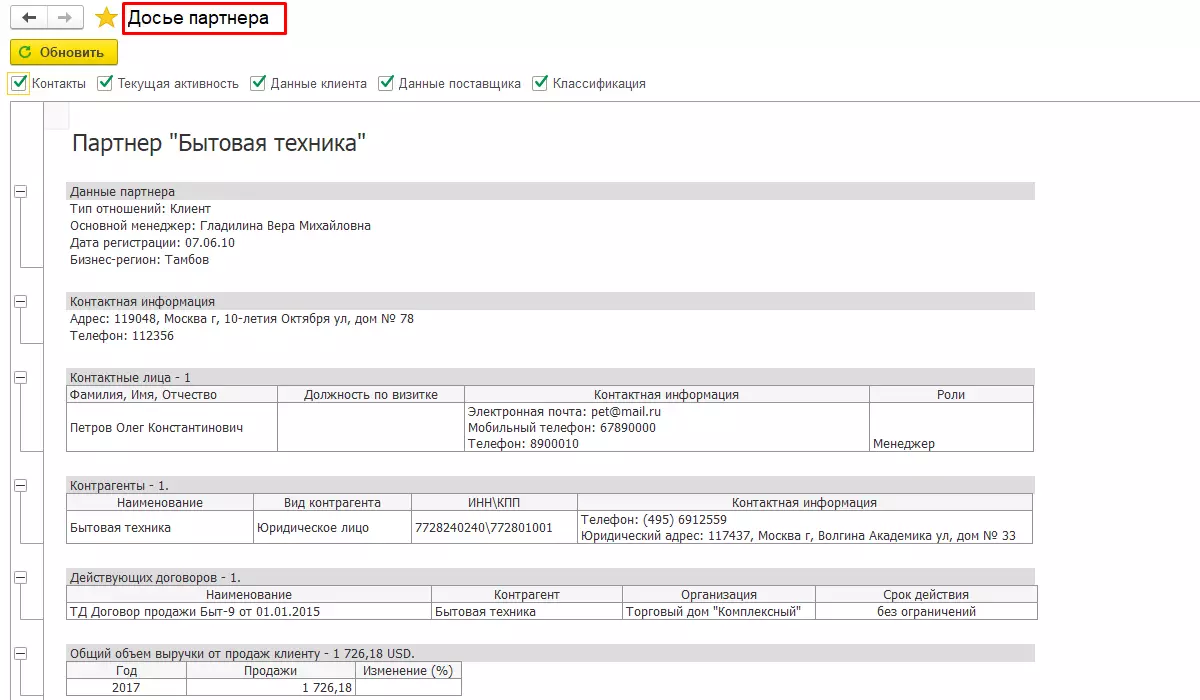Uncheck the Классификация checkbox

[541, 83]
